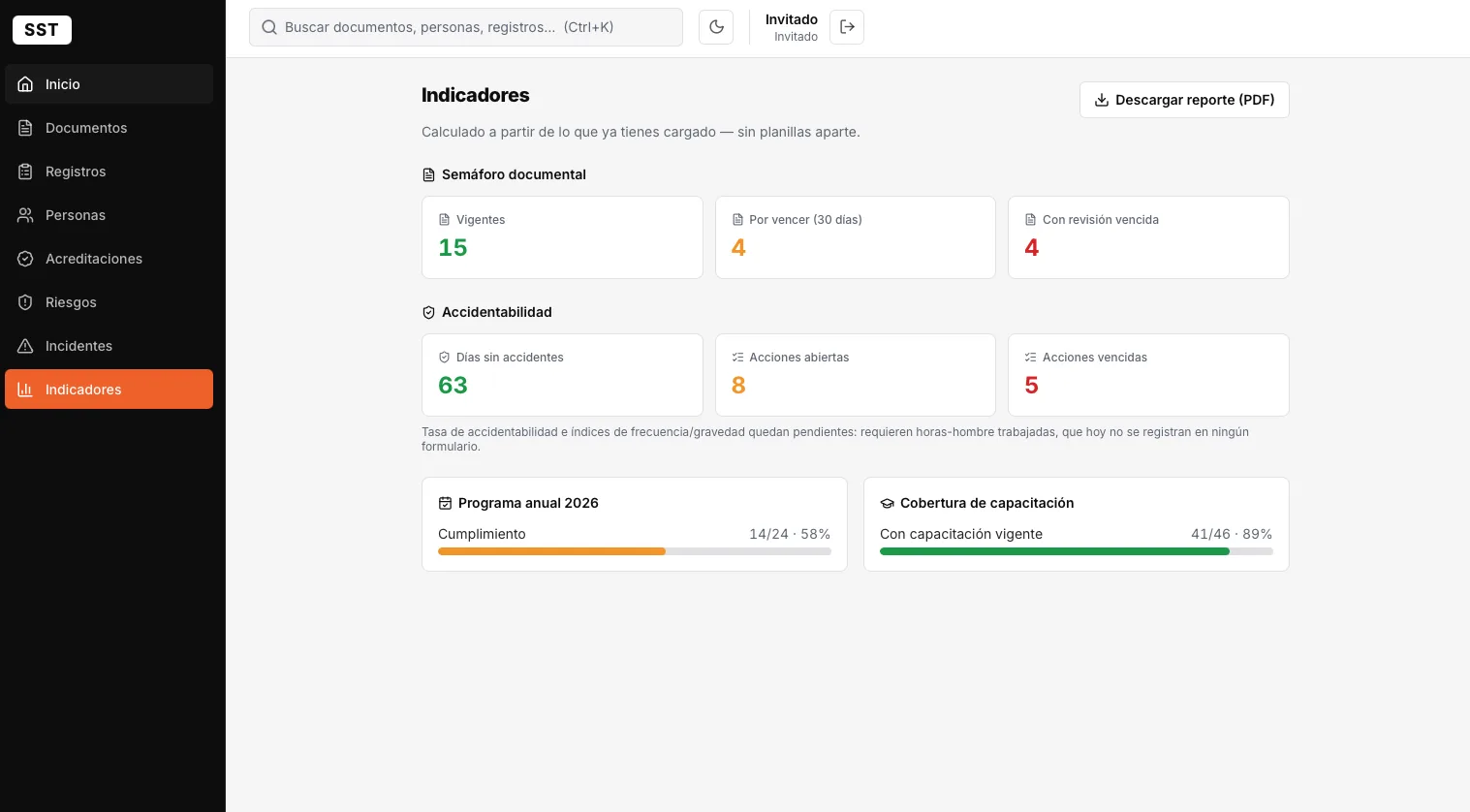Image resolution: width=1470 pixels, height=812 pixels.
Task: Go to Documentos section
Action: pos(109,128)
